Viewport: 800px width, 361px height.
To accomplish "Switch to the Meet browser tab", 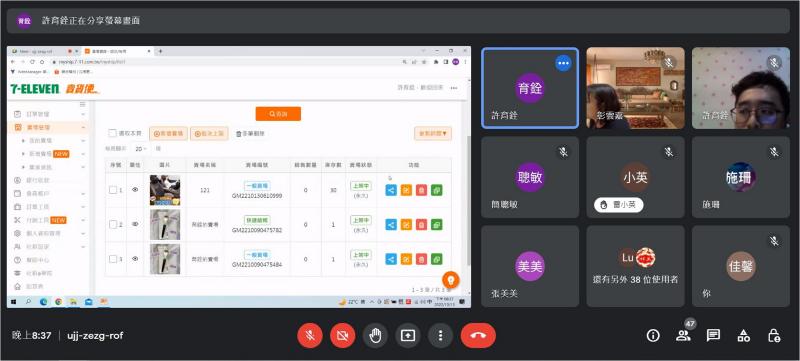I will [43, 51].
